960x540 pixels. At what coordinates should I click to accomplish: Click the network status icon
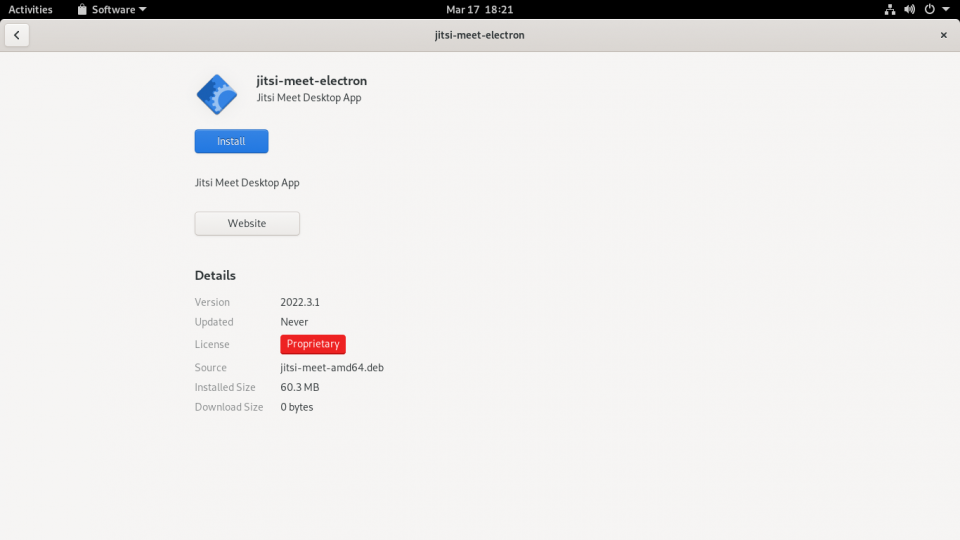pos(890,9)
